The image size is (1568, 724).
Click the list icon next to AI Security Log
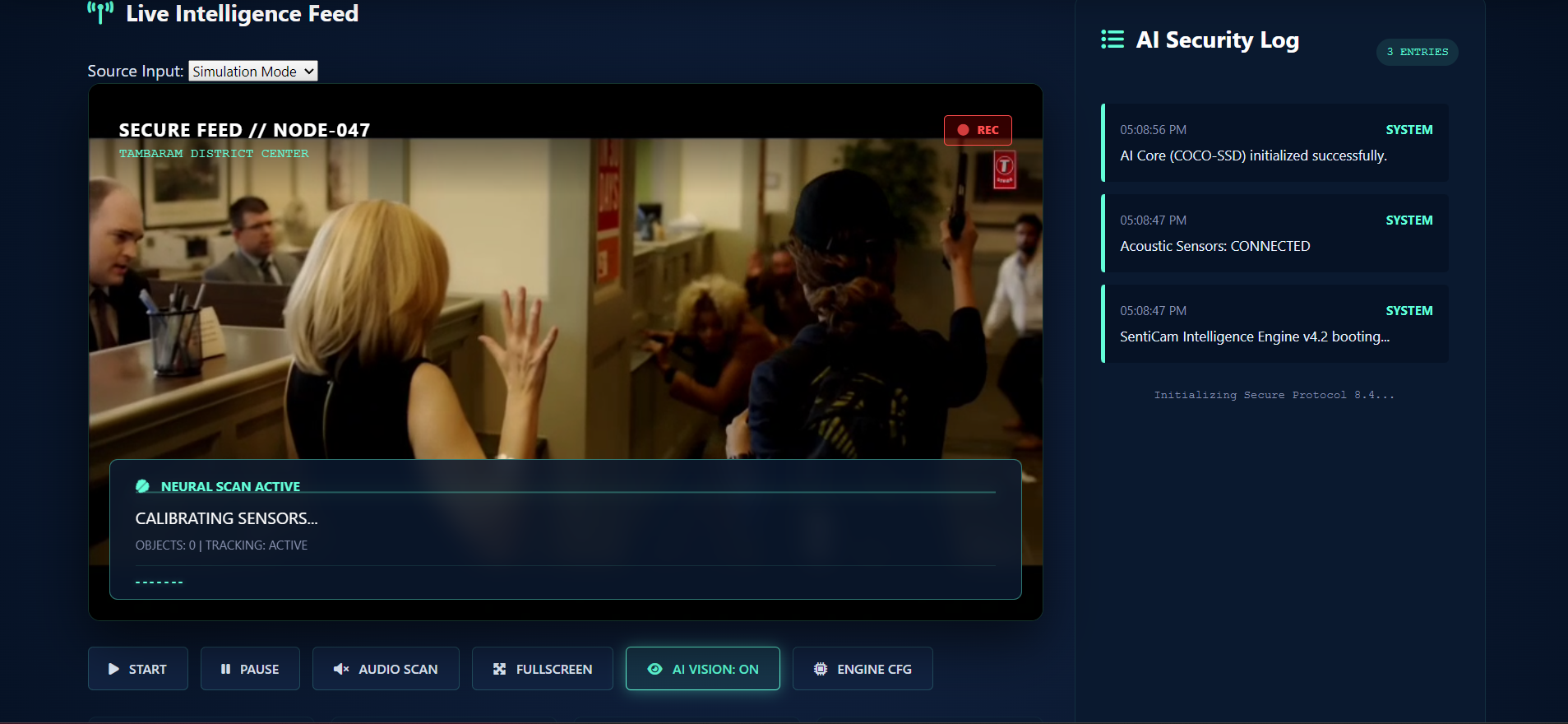(1112, 39)
